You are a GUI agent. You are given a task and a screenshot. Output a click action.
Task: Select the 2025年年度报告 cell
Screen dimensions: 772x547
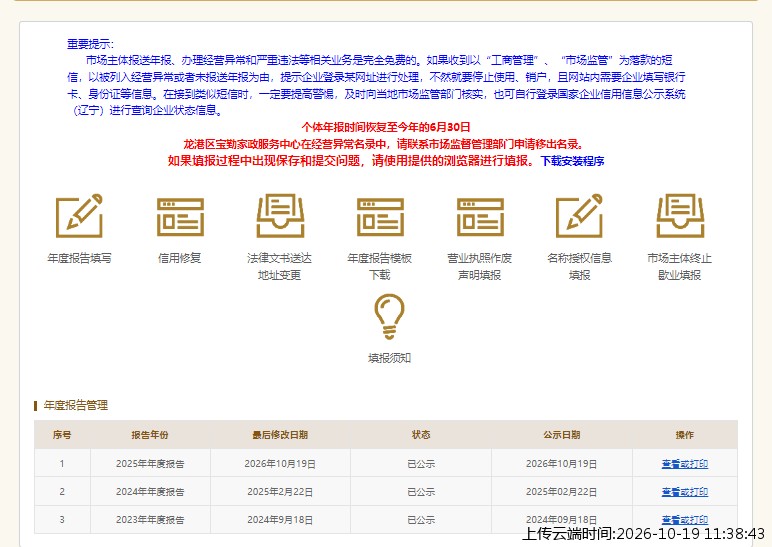tap(150, 464)
